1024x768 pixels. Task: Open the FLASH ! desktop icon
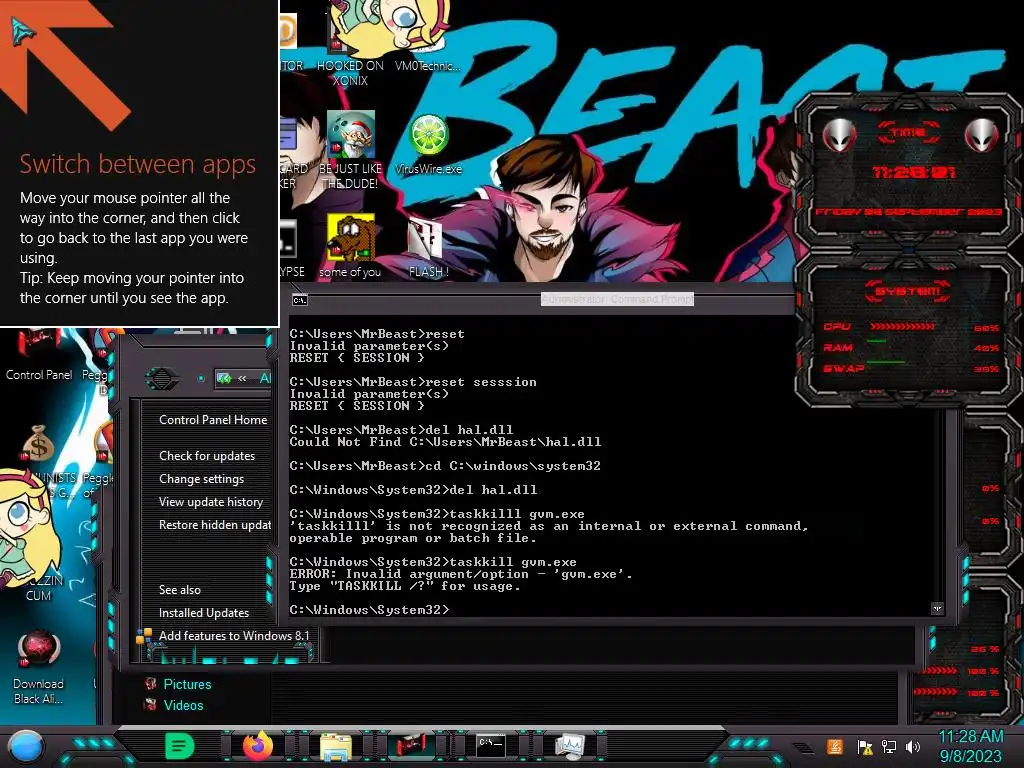[428, 247]
